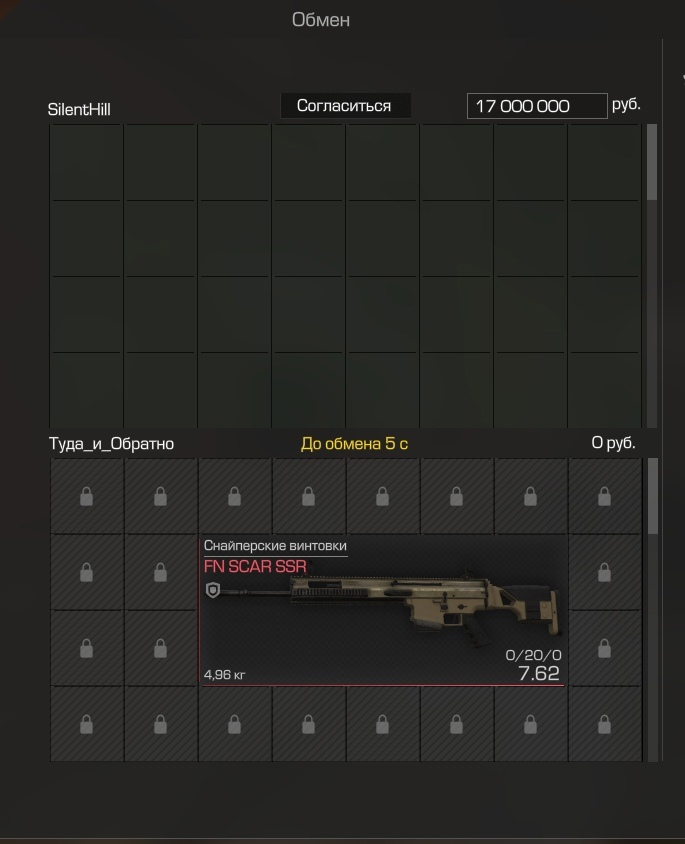685x844 pixels.
Task: Click the top-left padlock icon in lower grid
Action: coord(87,496)
